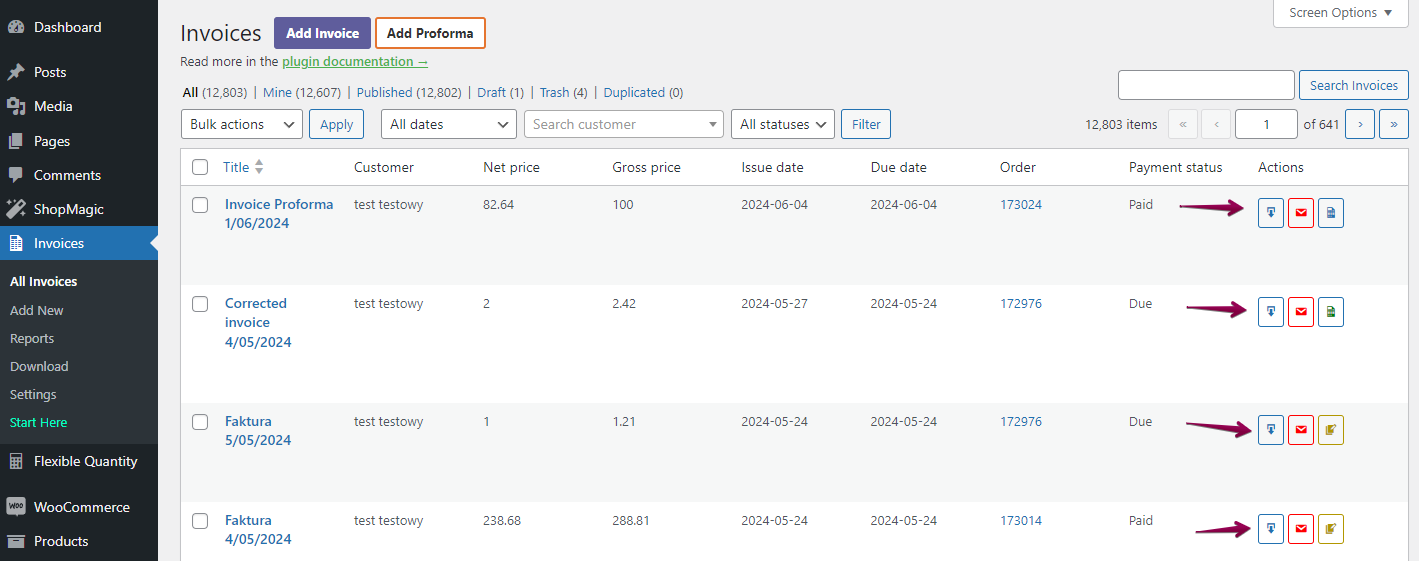This screenshot has height=561, width=1419.
Task: Click the green document icon for Corrected invoice
Action: 1330,312
